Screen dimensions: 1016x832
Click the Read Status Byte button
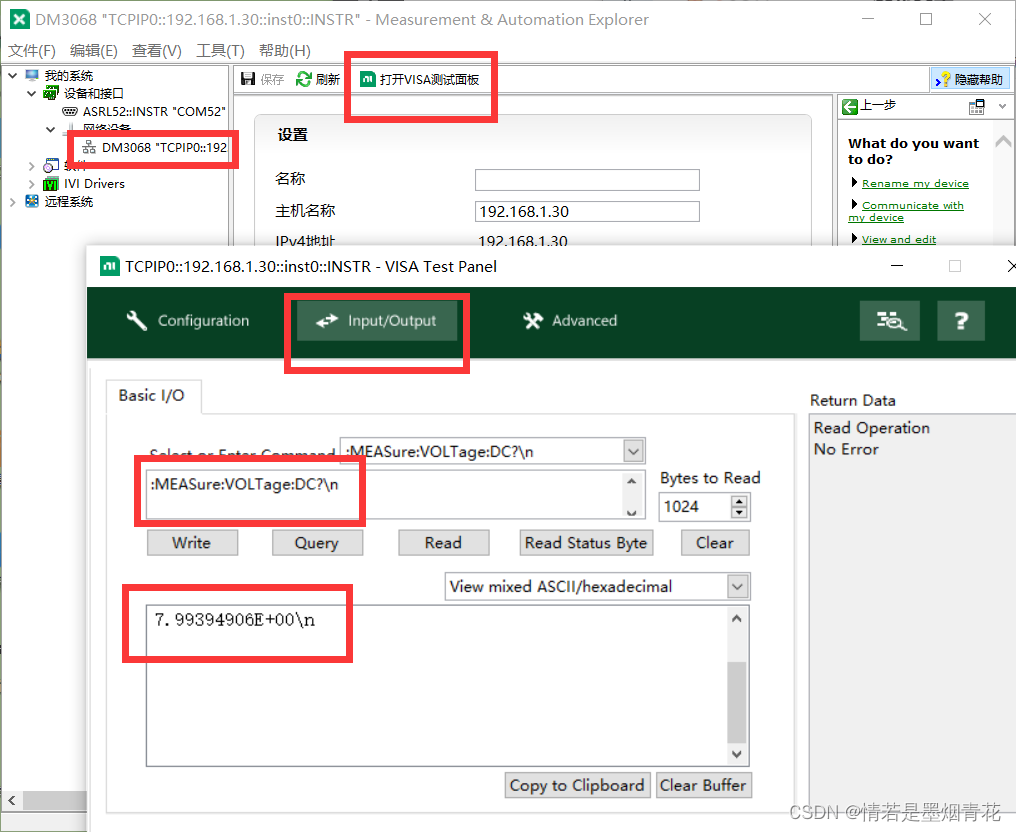tap(586, 543)
